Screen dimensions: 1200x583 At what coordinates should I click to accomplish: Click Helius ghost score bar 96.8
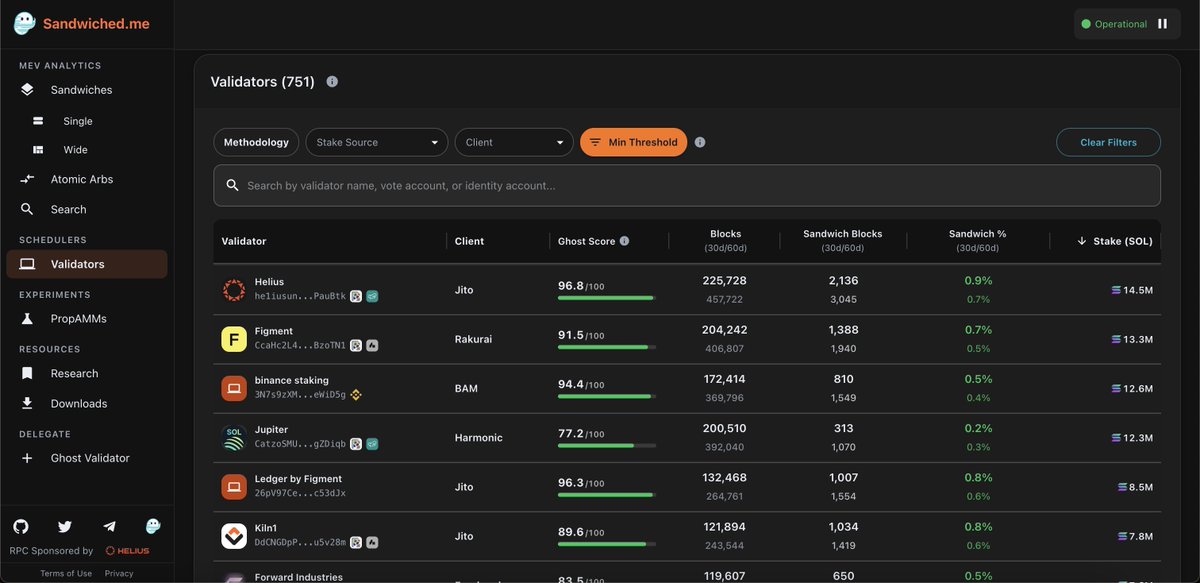607,298
